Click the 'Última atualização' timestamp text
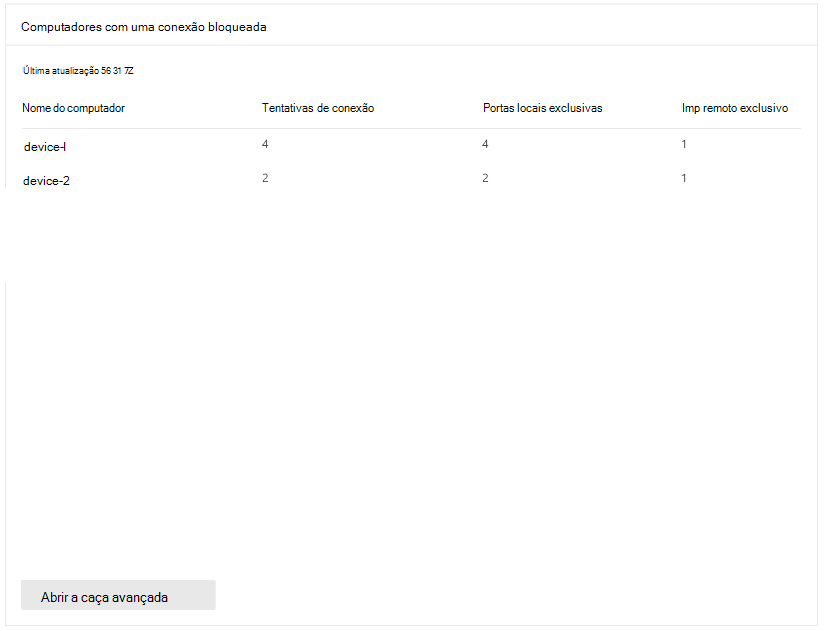The height and width of the screenshot is (631, 824). [x=78, y=70]
